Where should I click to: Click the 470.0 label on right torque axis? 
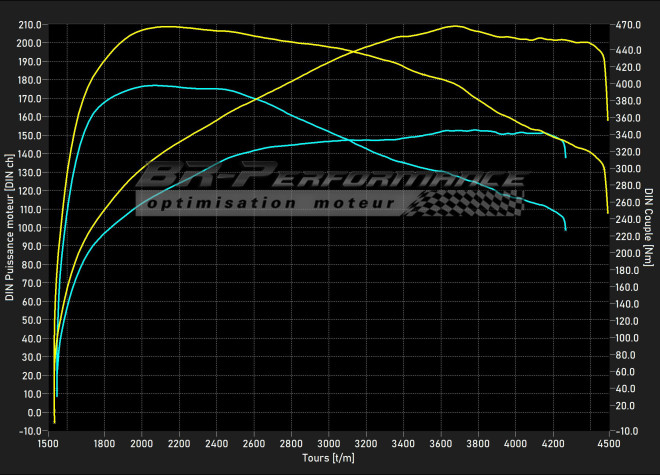pos(628,24)
